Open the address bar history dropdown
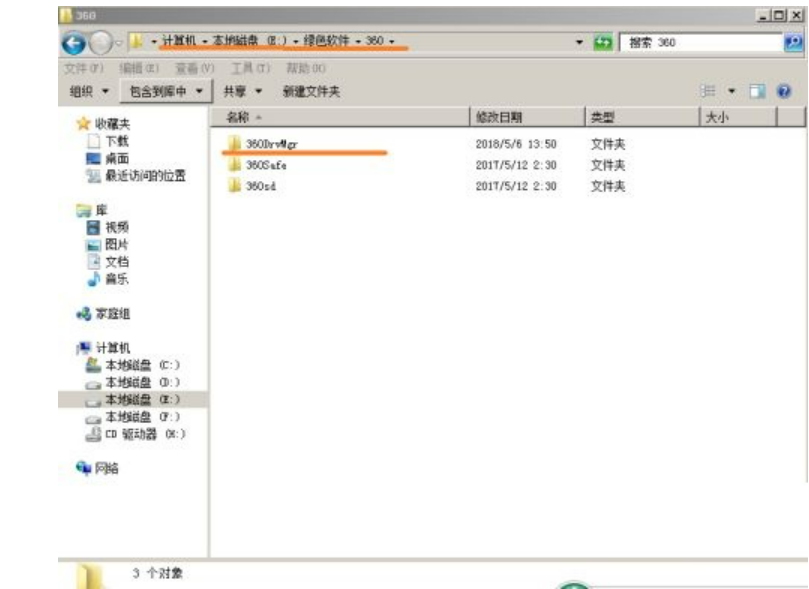The width and height of the screenshot is (809, 589). click(x=579, y=42)
